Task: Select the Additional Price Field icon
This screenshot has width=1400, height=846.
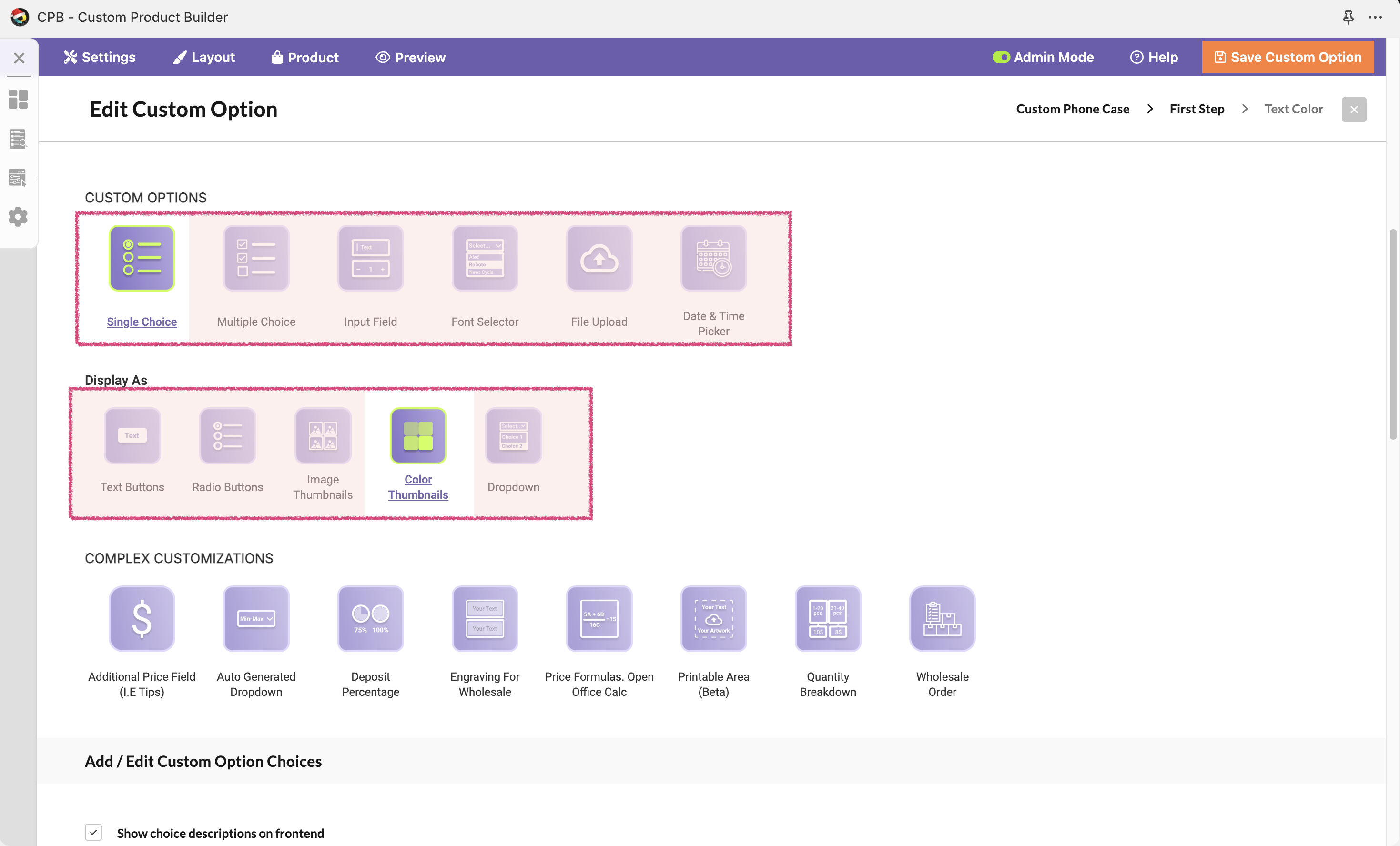Action: pyautogui.click(x=142, y=618)
